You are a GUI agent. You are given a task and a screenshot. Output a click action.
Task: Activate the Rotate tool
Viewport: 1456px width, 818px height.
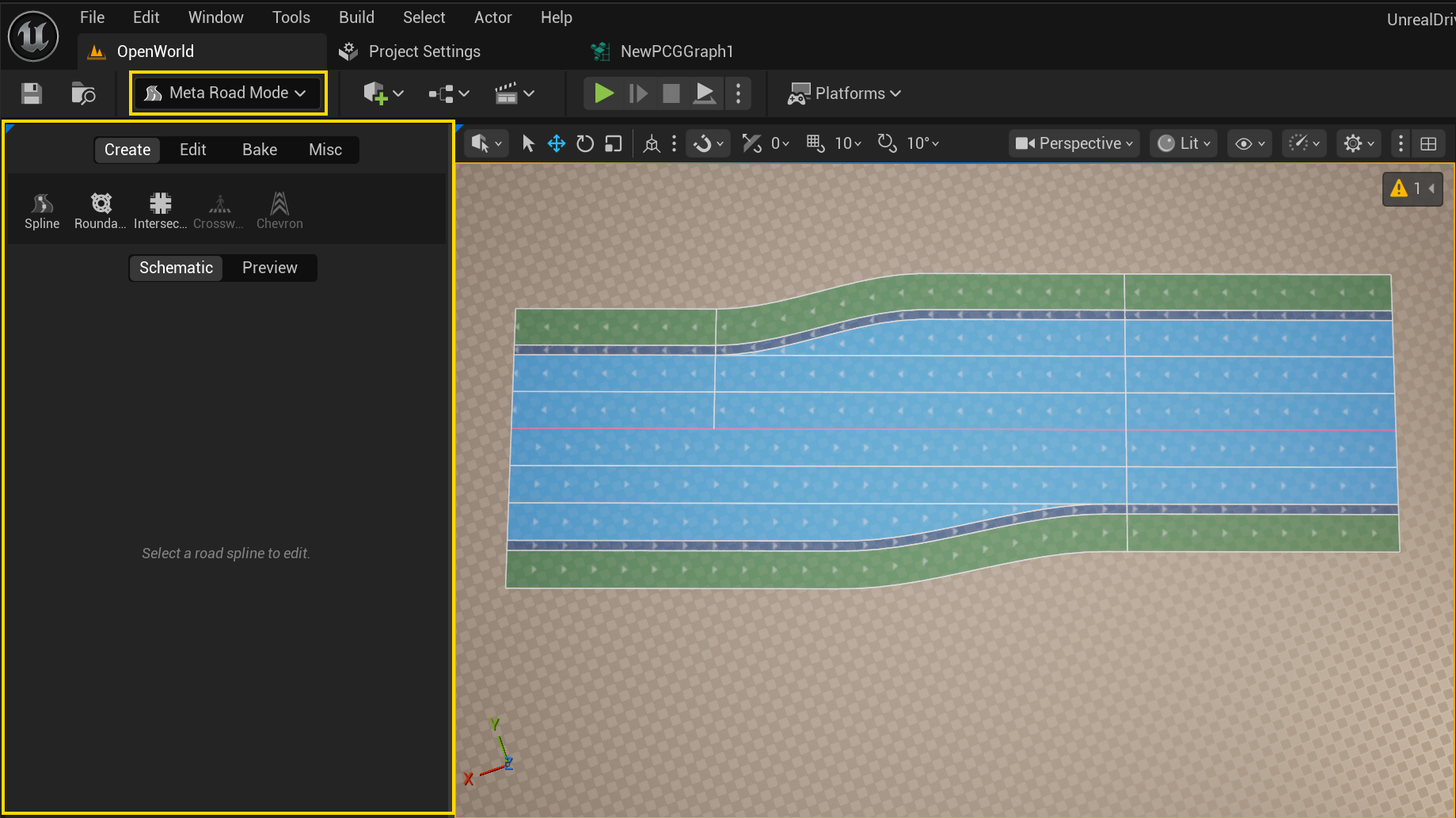coord(585,143)
